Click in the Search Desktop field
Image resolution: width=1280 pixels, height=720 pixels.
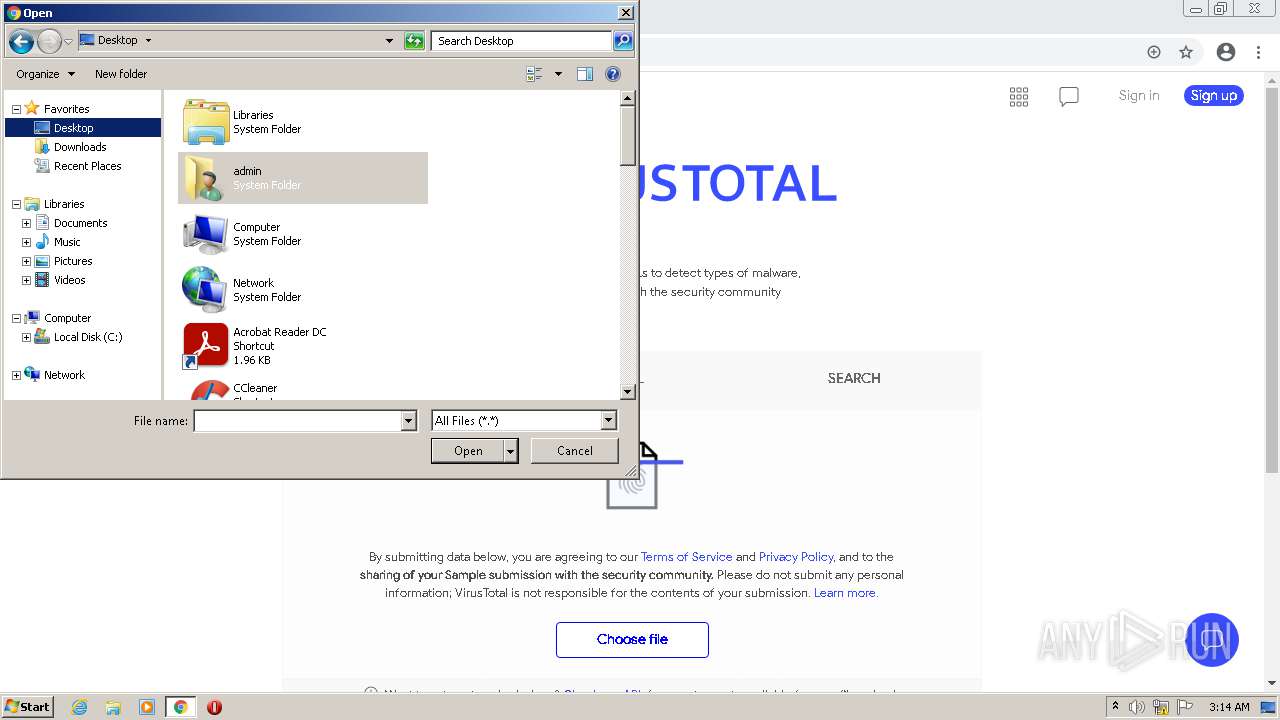(x=522, y=41)
